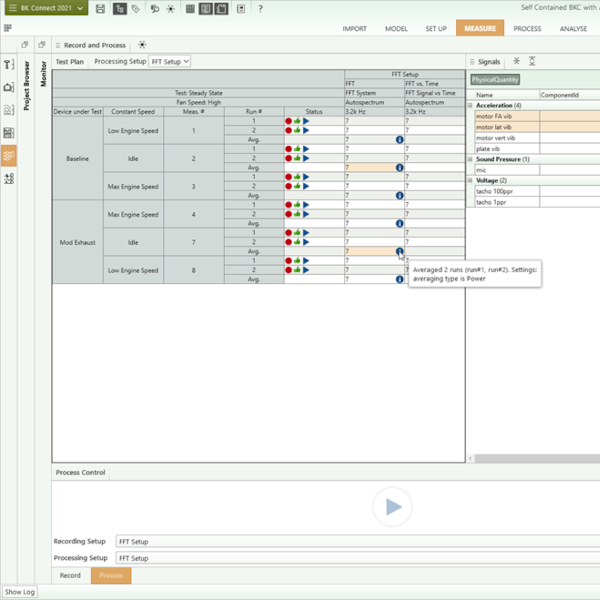Open the BK Connect 2021 application menu
This screenshot has height=600, width=600.
point(44,8)
